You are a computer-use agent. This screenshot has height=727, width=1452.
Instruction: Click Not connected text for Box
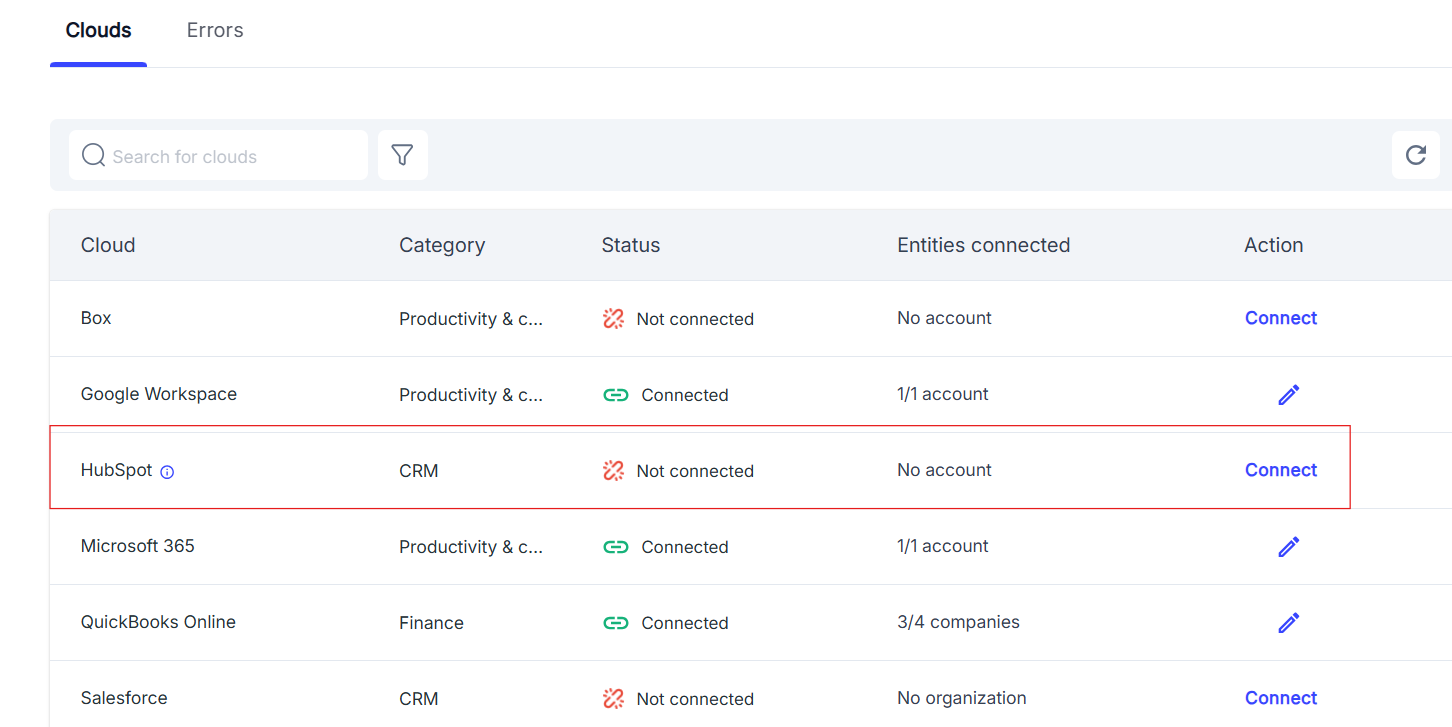pos(695,319)
